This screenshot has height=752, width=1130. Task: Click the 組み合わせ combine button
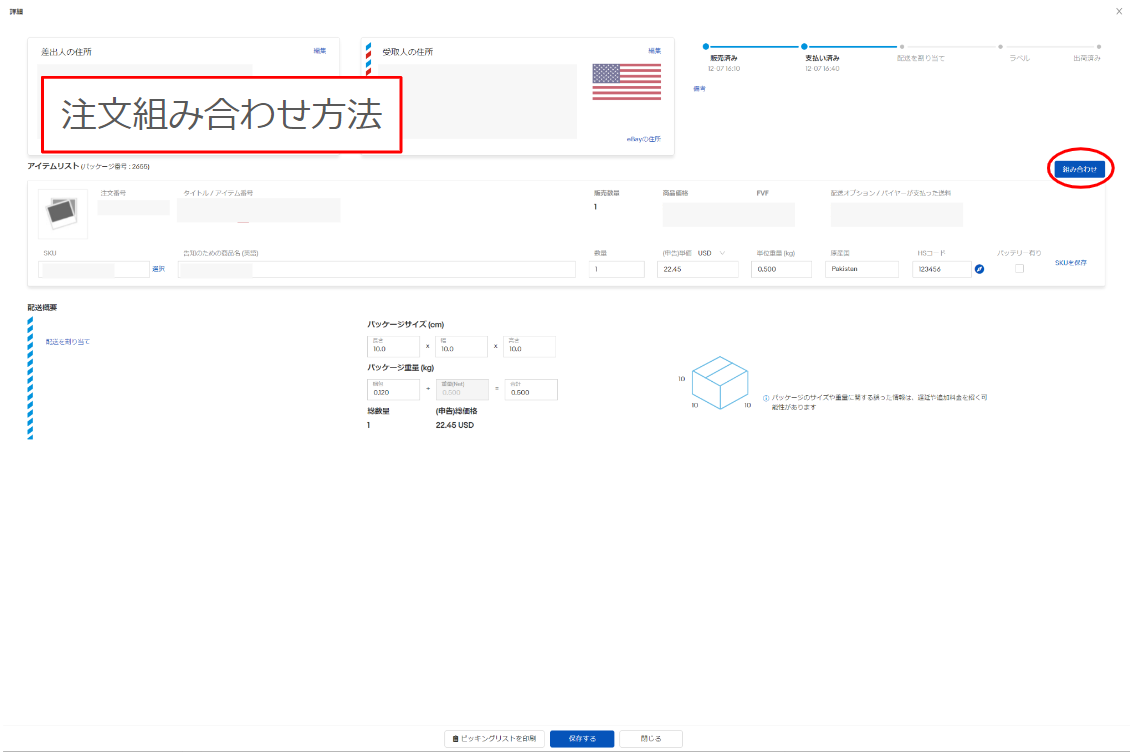(1079, 170)
